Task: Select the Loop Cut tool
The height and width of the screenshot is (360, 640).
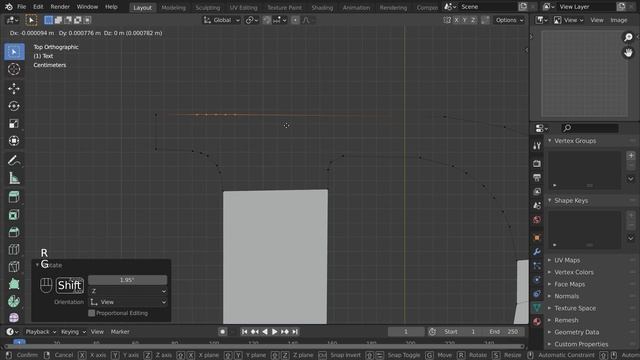Action: coord(14,249)
